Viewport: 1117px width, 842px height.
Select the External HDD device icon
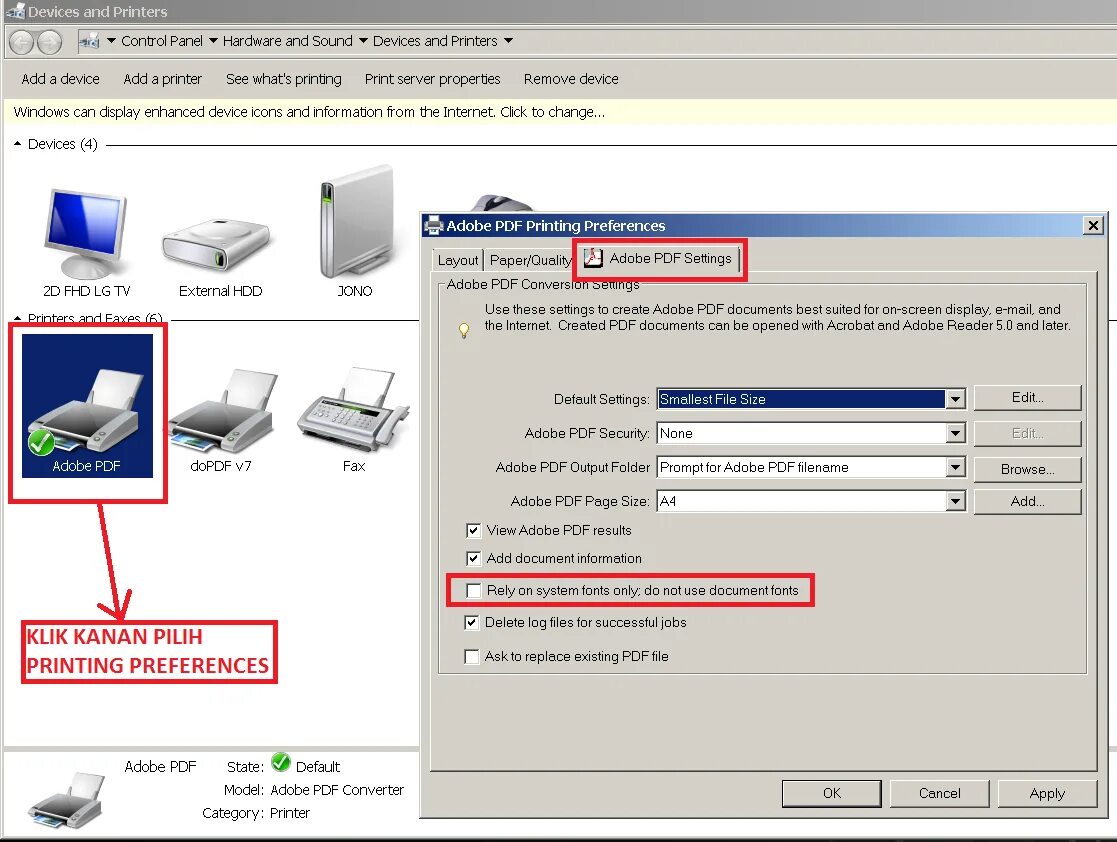[x=217, y=244]
